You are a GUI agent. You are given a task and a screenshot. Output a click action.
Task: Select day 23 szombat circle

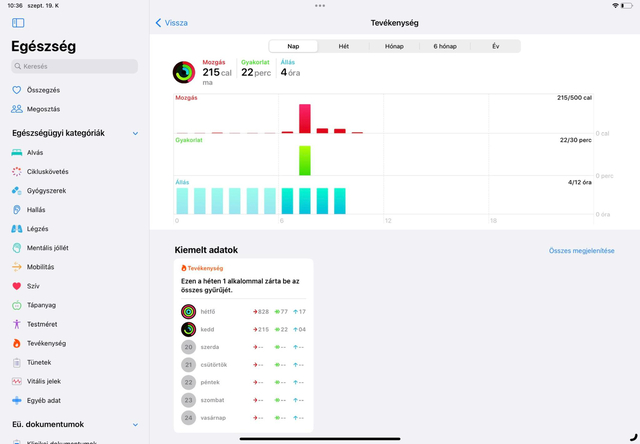tap(188, 400)
